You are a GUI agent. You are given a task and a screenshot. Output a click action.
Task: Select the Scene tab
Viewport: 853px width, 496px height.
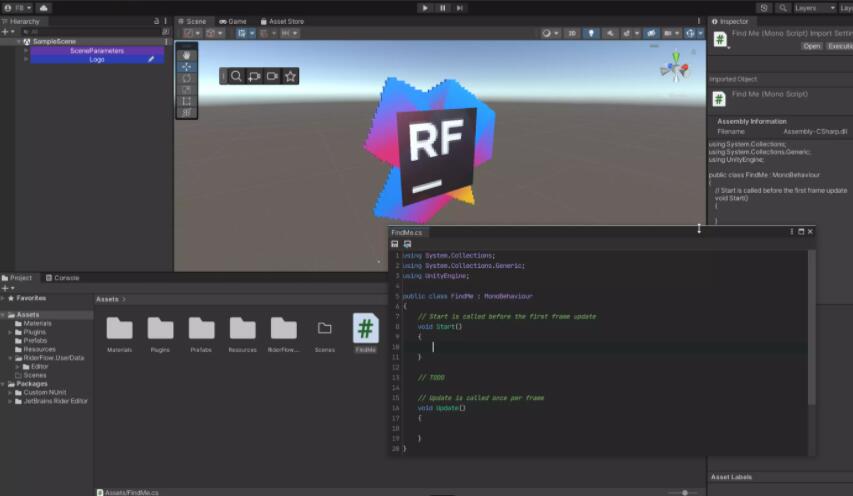click(192, 21)
